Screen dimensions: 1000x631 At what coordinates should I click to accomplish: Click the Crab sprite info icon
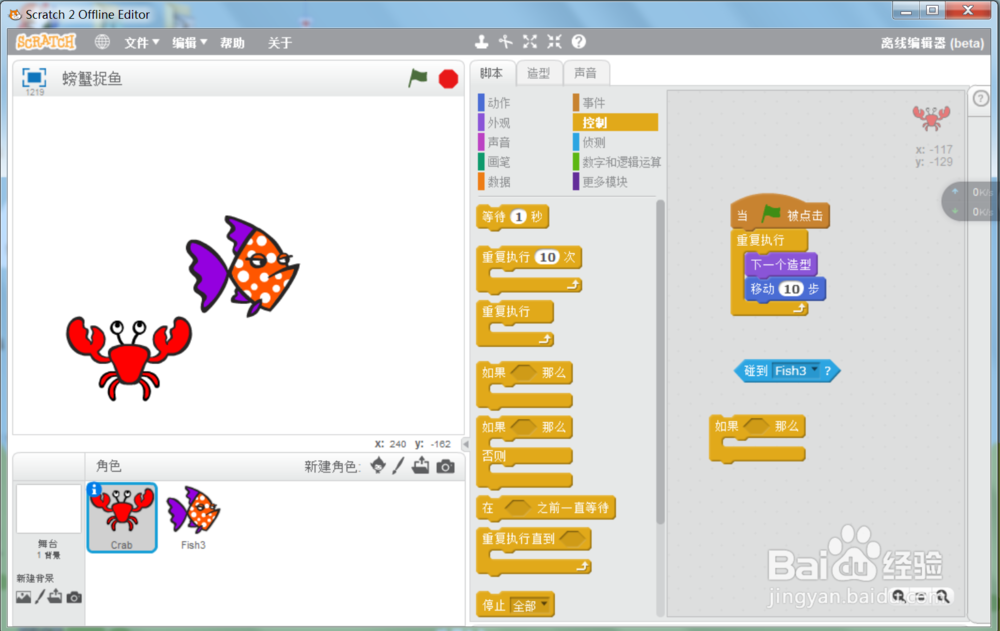point(94,489)
